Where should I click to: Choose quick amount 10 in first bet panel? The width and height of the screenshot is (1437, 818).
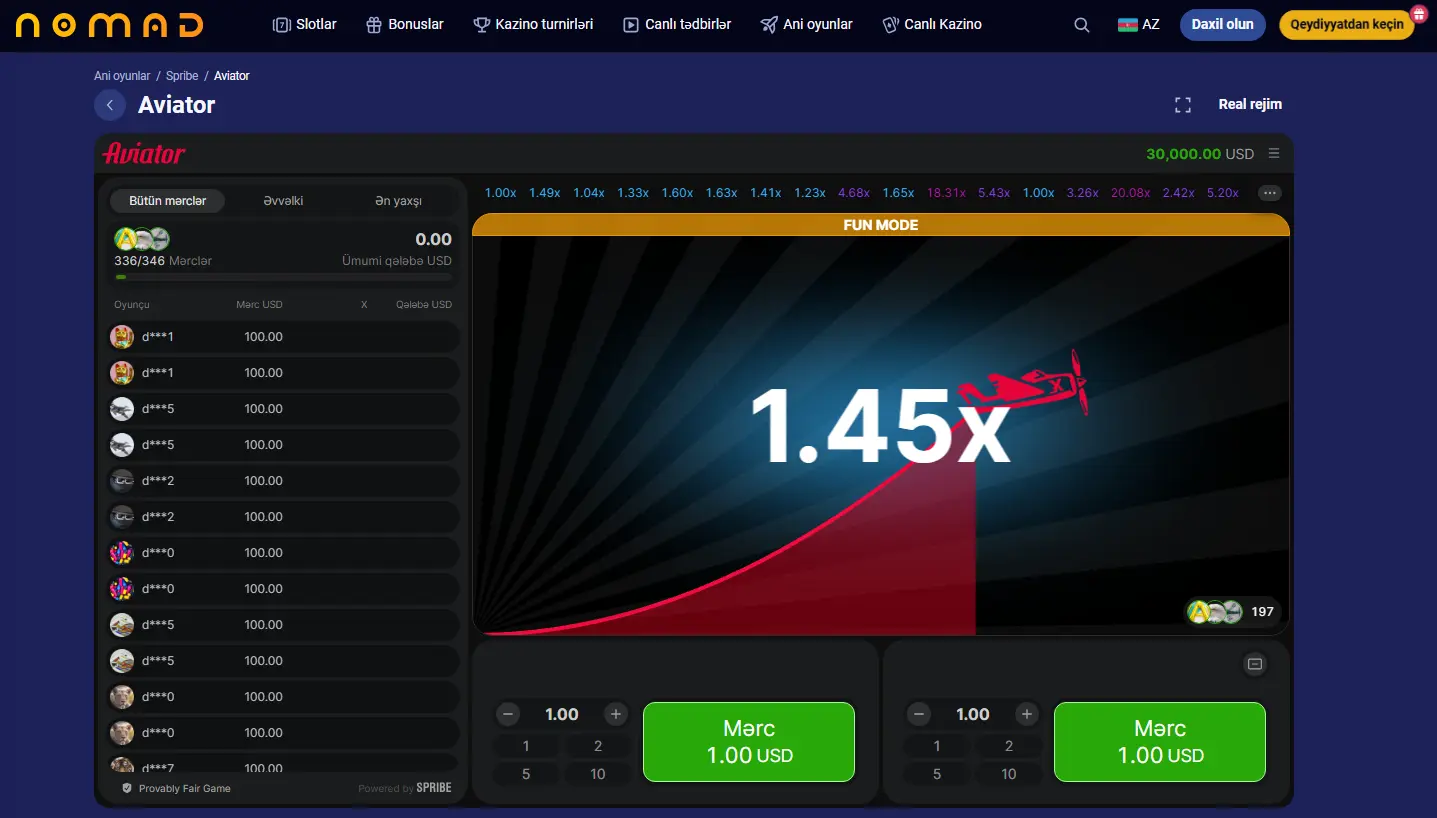(598, 774)
